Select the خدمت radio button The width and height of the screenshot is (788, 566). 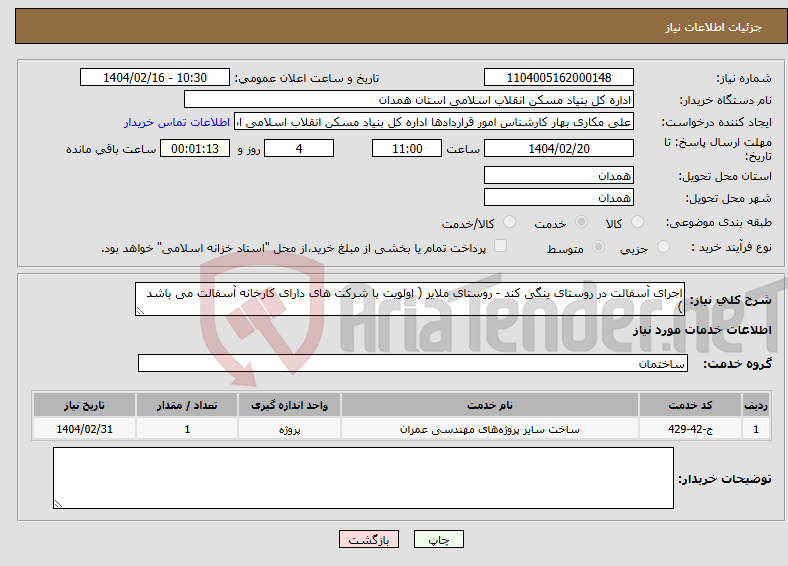click(581, 222)
